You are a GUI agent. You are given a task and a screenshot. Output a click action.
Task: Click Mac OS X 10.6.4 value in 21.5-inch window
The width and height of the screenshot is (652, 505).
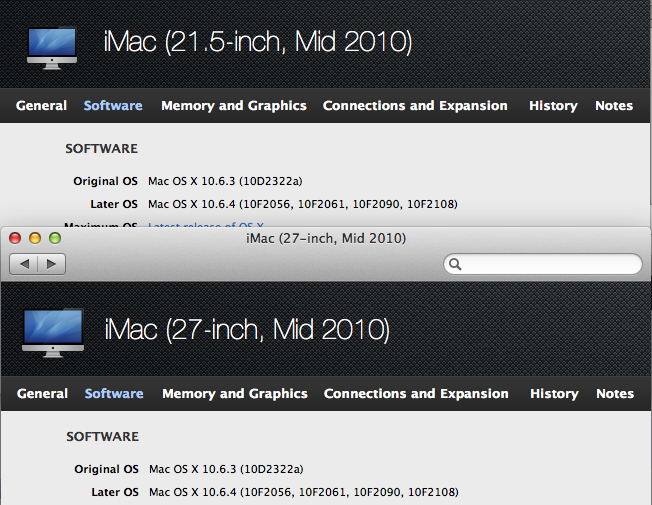(x=303, y=204)
